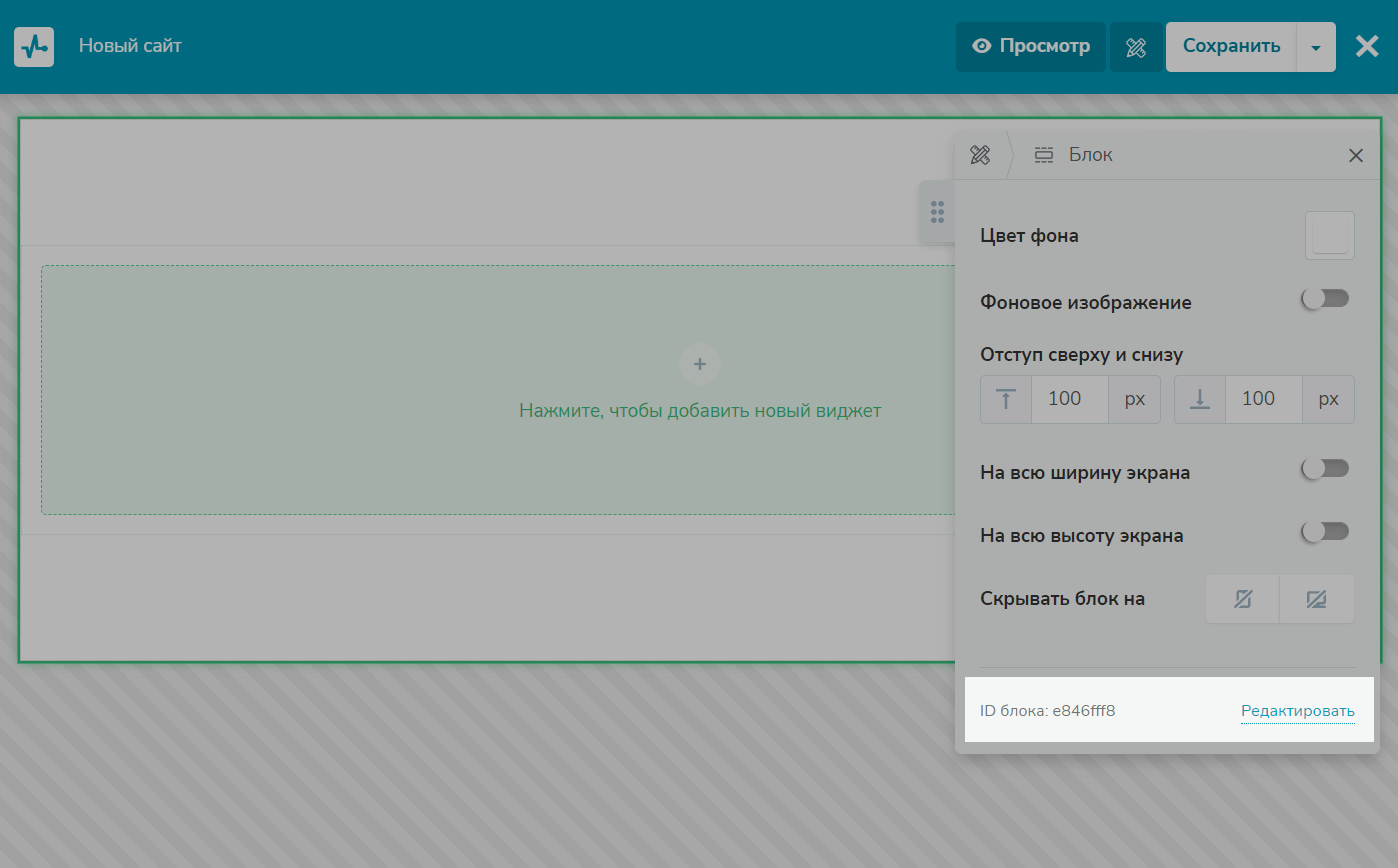The height and width of the screenshot is (868, 1398).
Task: Hide block on desktop devices icon
Action: click(x=1316, y=599)
